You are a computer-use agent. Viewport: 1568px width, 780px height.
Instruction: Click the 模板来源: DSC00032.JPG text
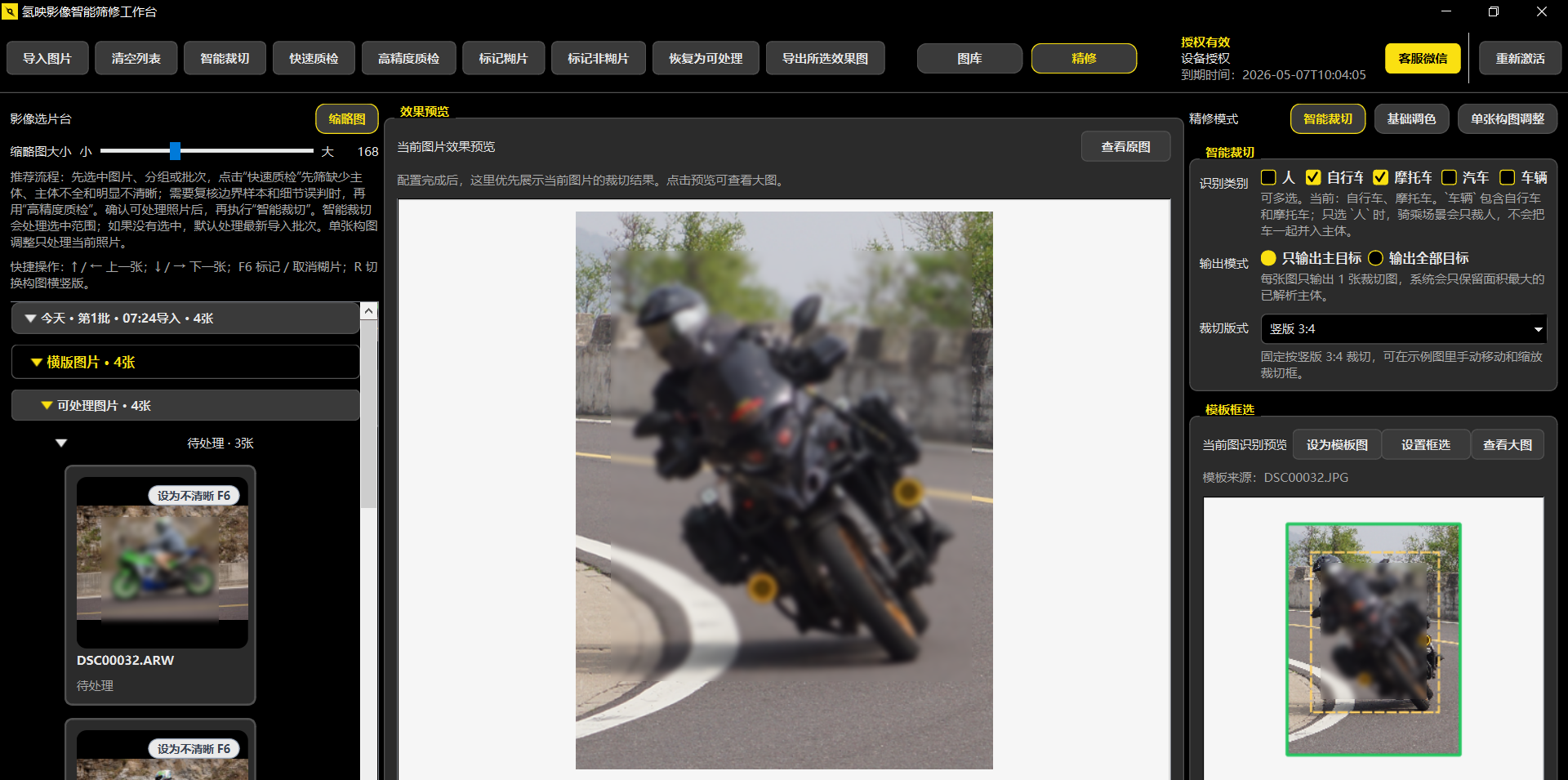pyautogui.click(x=1275, y=478)
